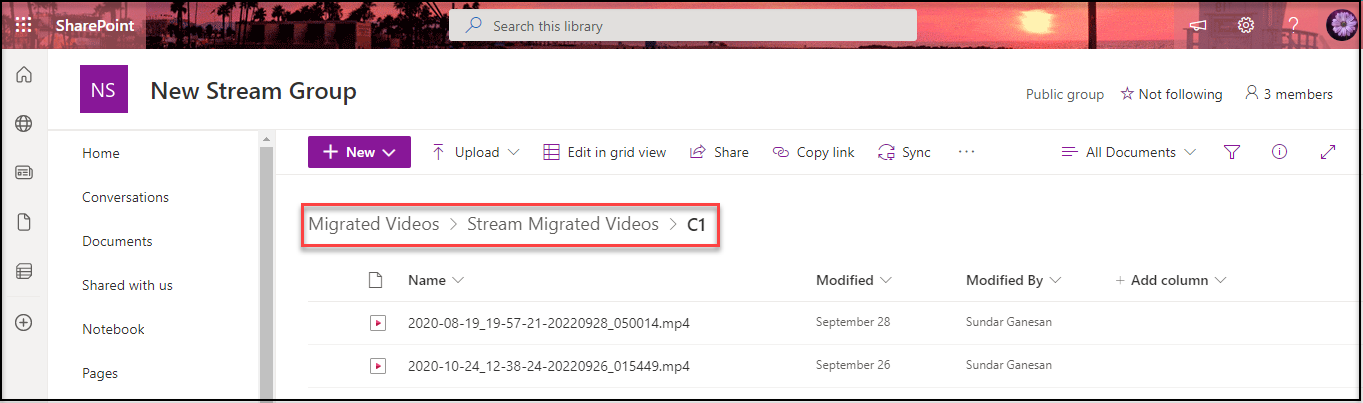Click the My sites globe icon
This screenshot has width=1363, height=403.
pyautogui.click(x=24, y=124)
